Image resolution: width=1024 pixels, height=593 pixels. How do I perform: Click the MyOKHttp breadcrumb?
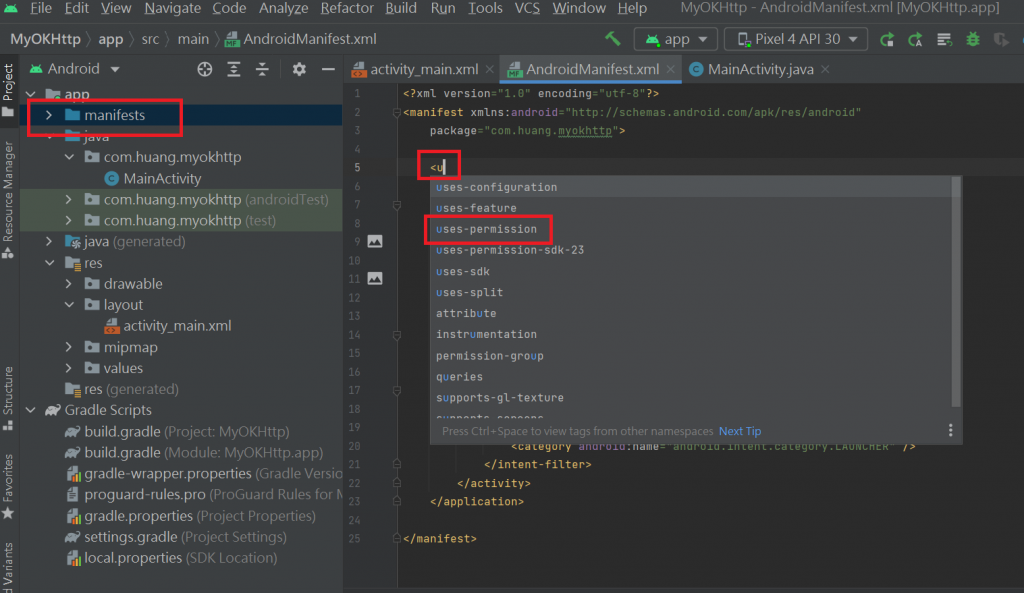(45, 39)
